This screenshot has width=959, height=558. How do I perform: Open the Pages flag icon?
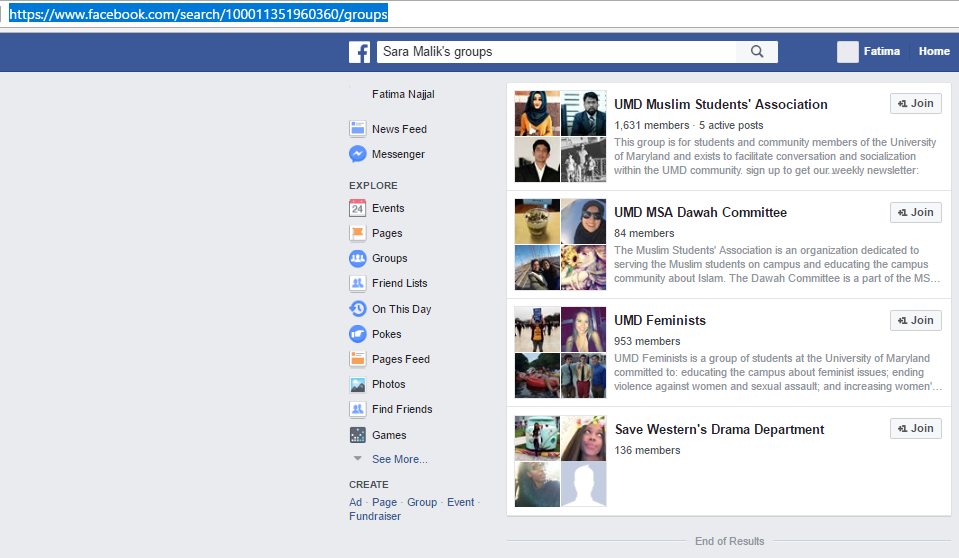click(357, 233)
